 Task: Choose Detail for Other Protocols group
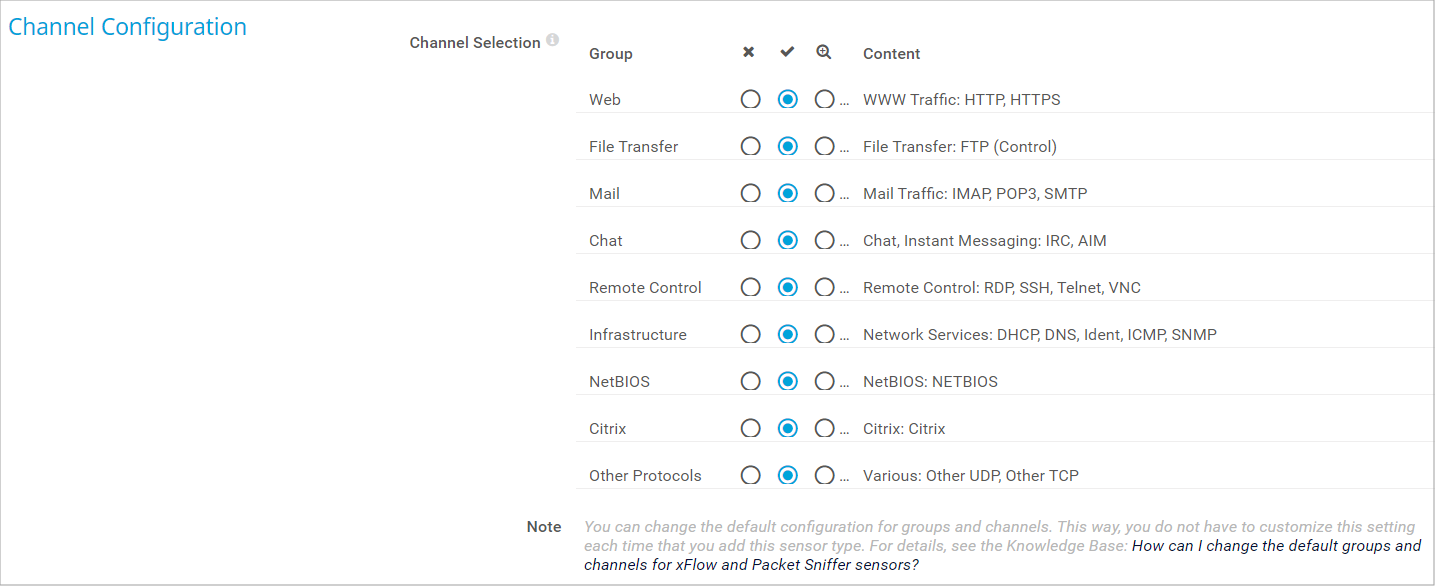(x=824, y=475)
